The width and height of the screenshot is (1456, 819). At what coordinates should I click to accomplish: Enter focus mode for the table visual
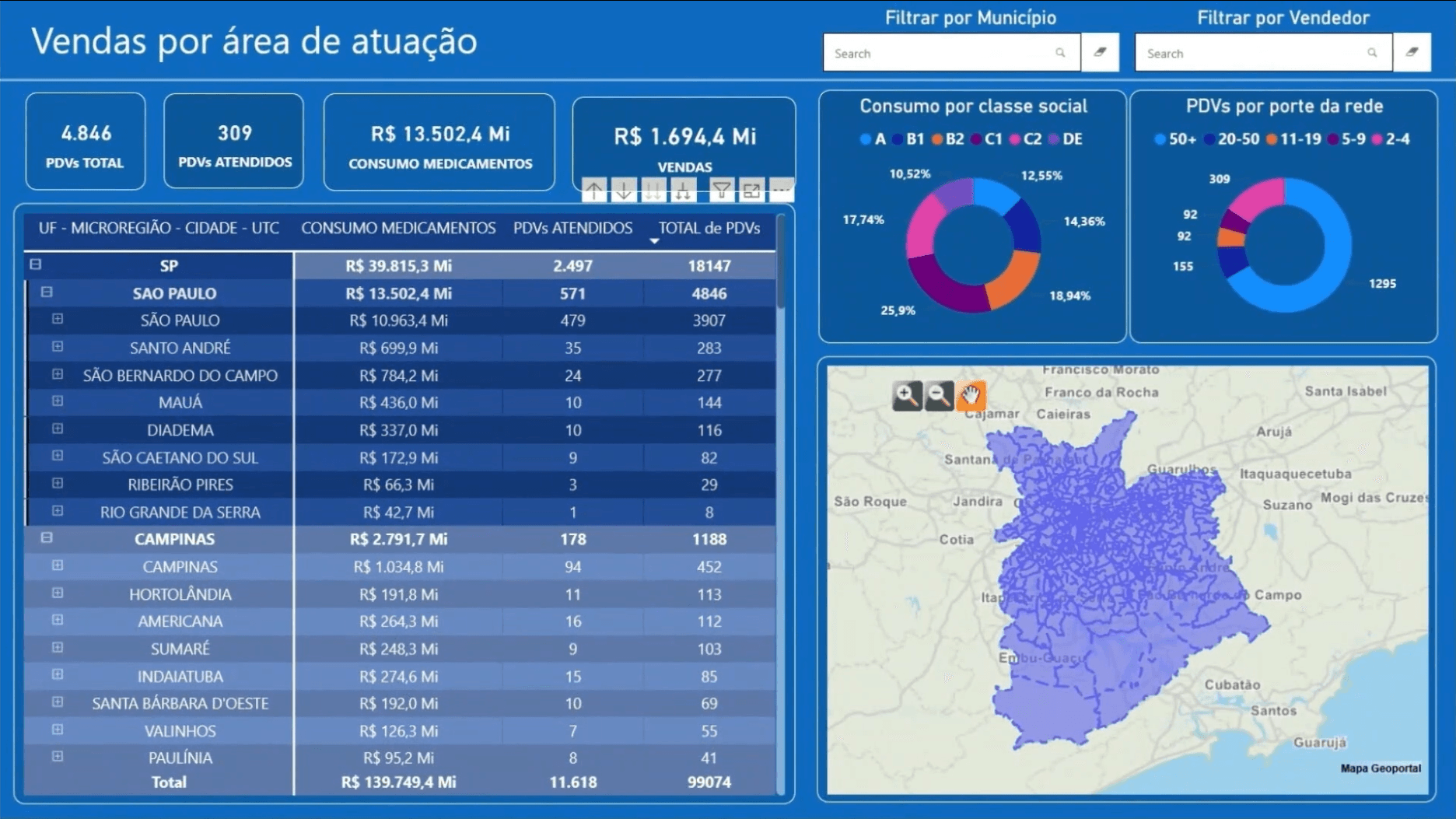751,191
